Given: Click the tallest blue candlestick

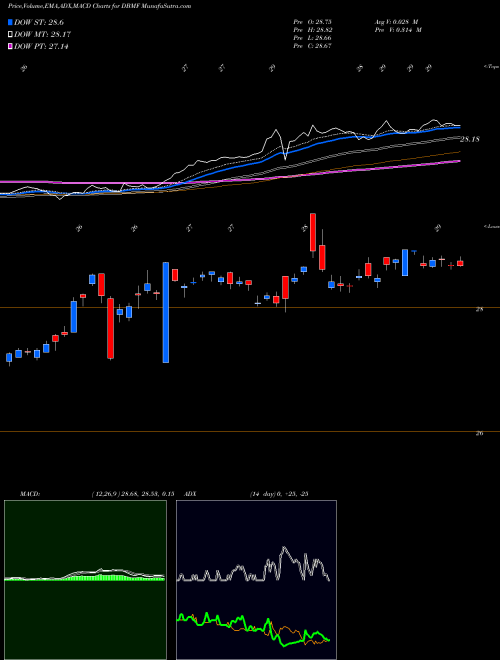Looking at the screenshot, I should [x=166, y=312].
